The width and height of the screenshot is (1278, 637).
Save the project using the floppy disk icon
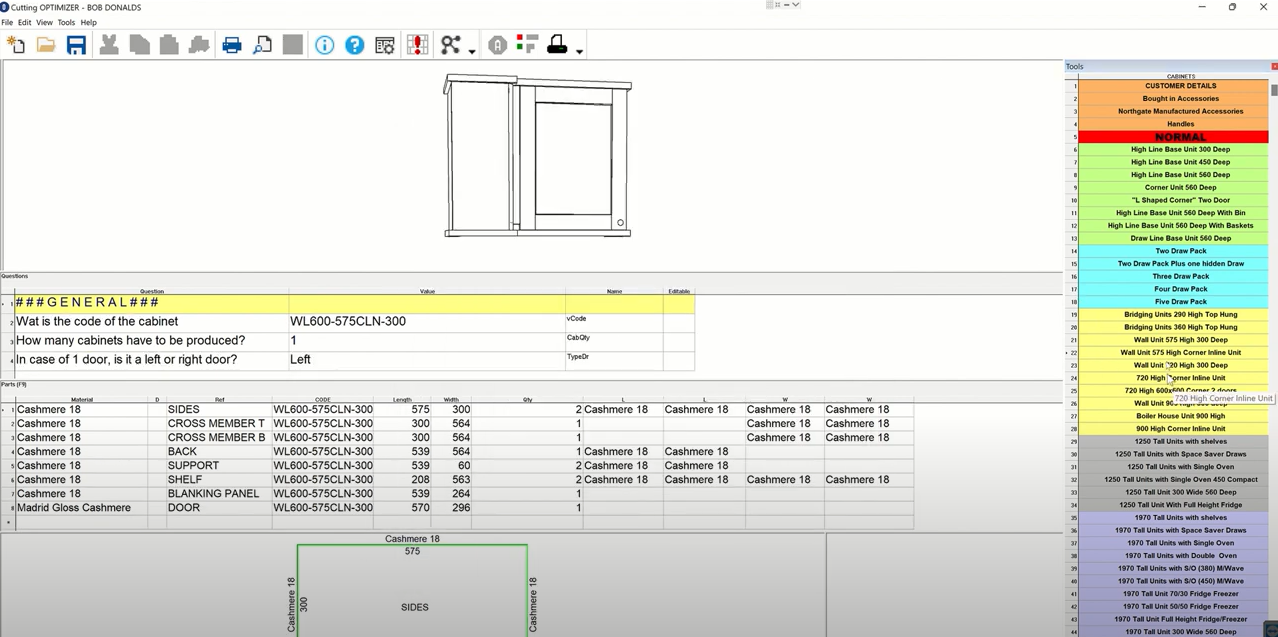pyautogui.click(x=76, y=45)
